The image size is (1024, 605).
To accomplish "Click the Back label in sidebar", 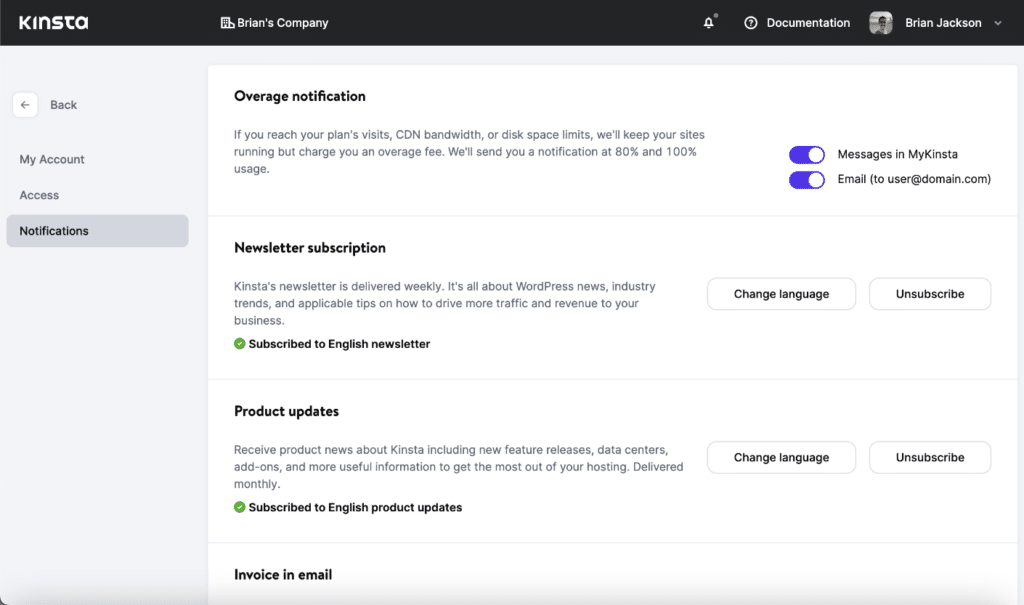I will [x=63, y=105].
